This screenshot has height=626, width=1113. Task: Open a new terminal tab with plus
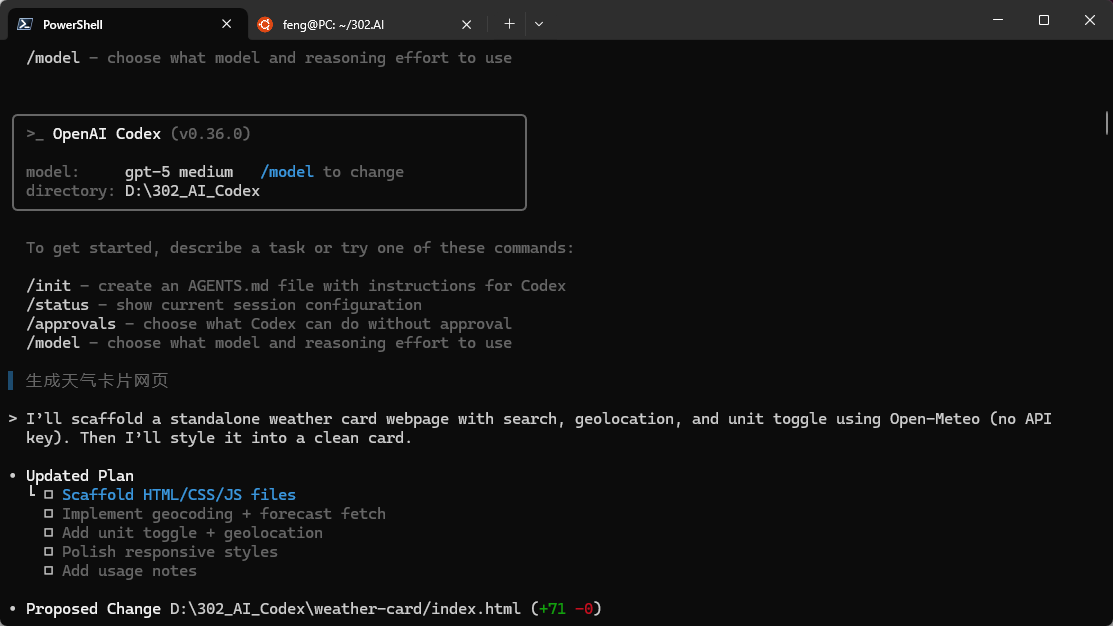509,24
